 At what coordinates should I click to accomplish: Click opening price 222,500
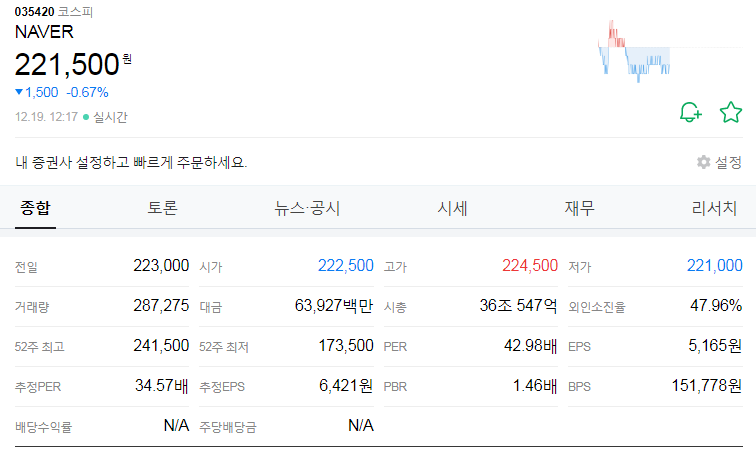[346, 266]
